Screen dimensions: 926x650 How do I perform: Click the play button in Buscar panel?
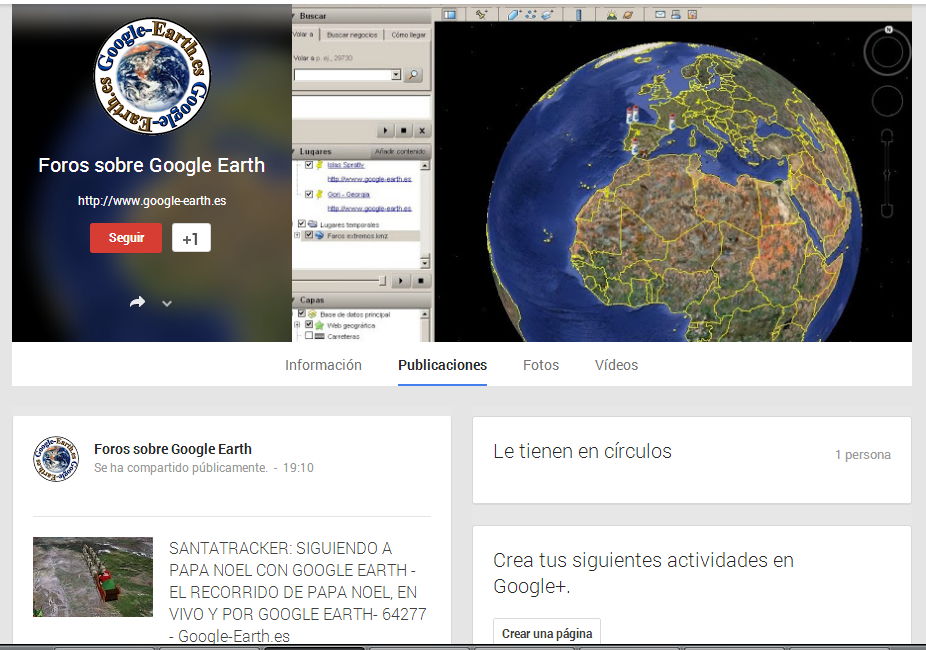385,130
